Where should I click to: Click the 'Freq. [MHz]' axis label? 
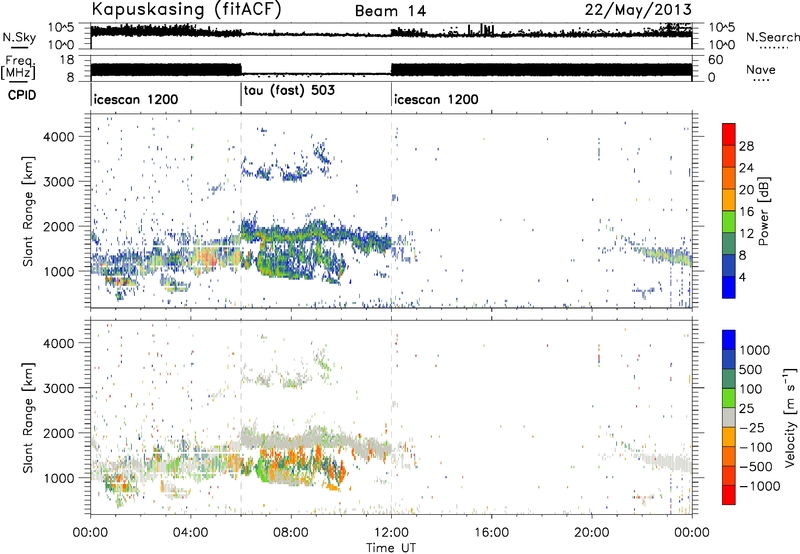tap(18, 68)
